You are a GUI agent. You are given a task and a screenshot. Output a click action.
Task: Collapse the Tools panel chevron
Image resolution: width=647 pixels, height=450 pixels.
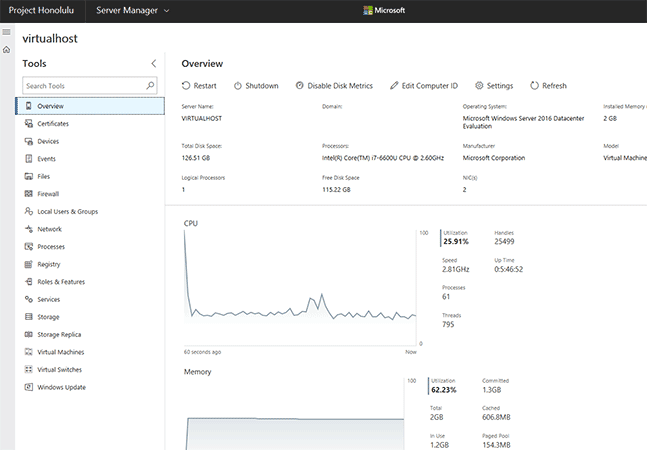tap(153, 63)
